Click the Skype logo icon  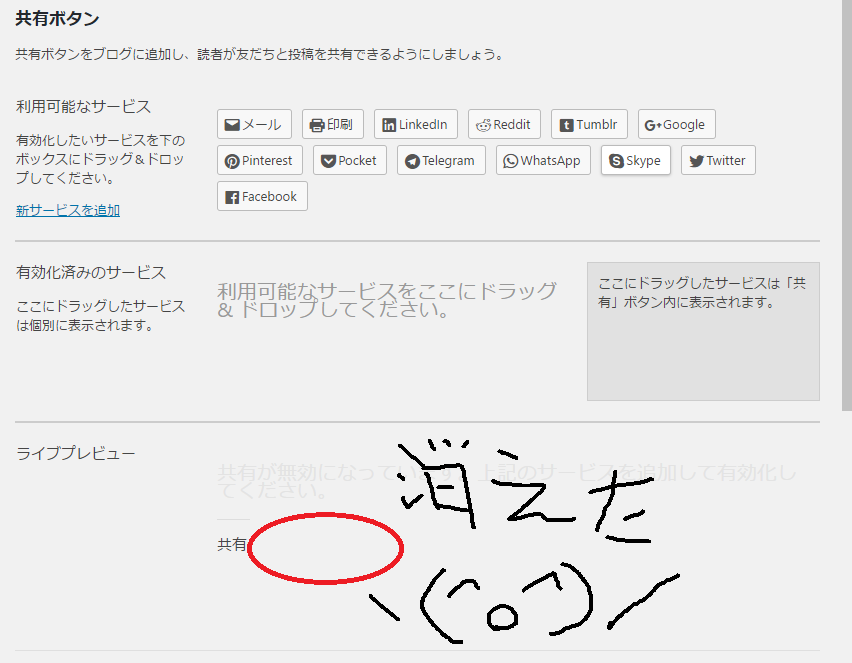(616, 161)
